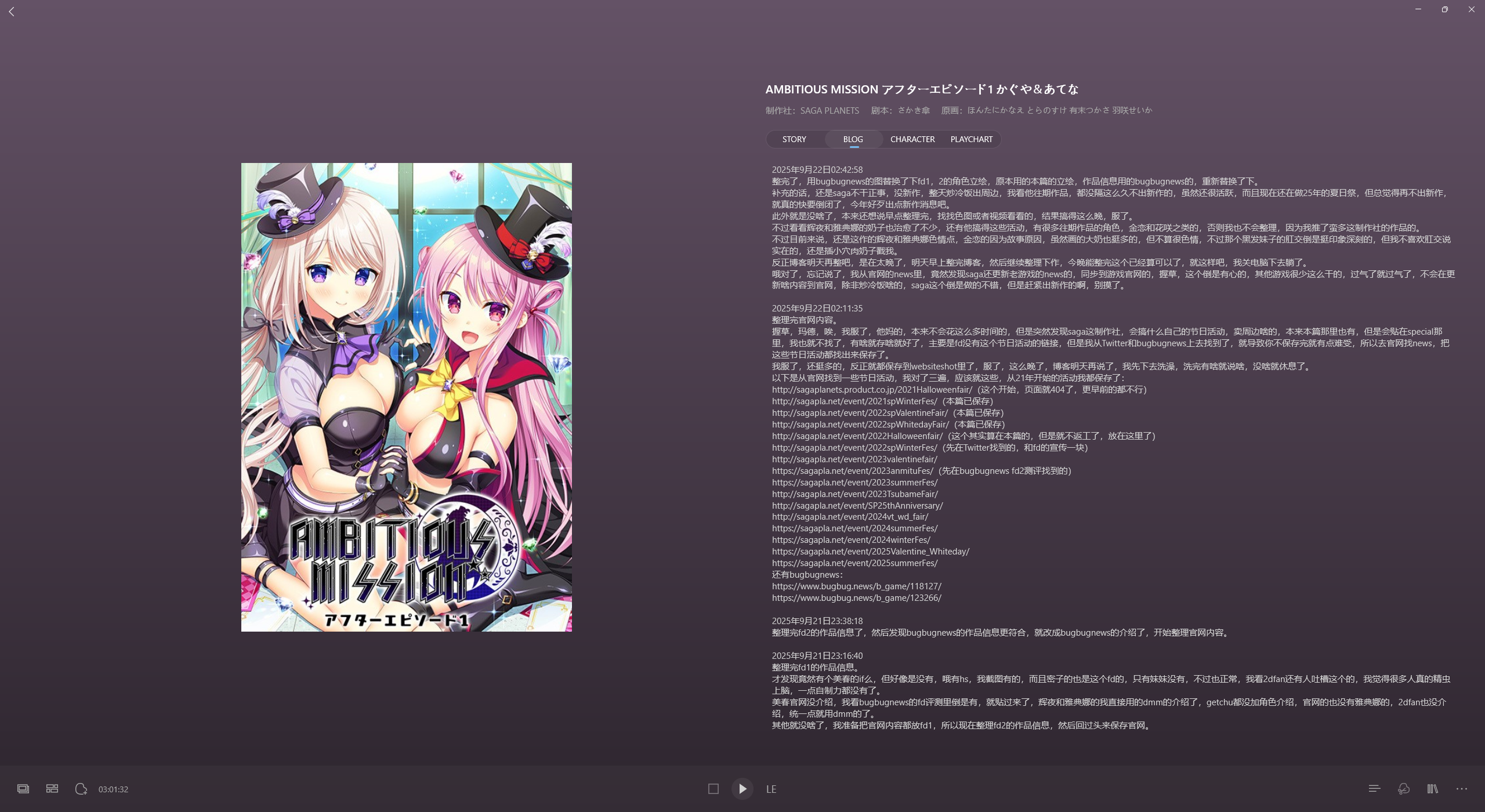
Task: Start the game with the play button
Action: pyautogui.click(x=742, y=789)
